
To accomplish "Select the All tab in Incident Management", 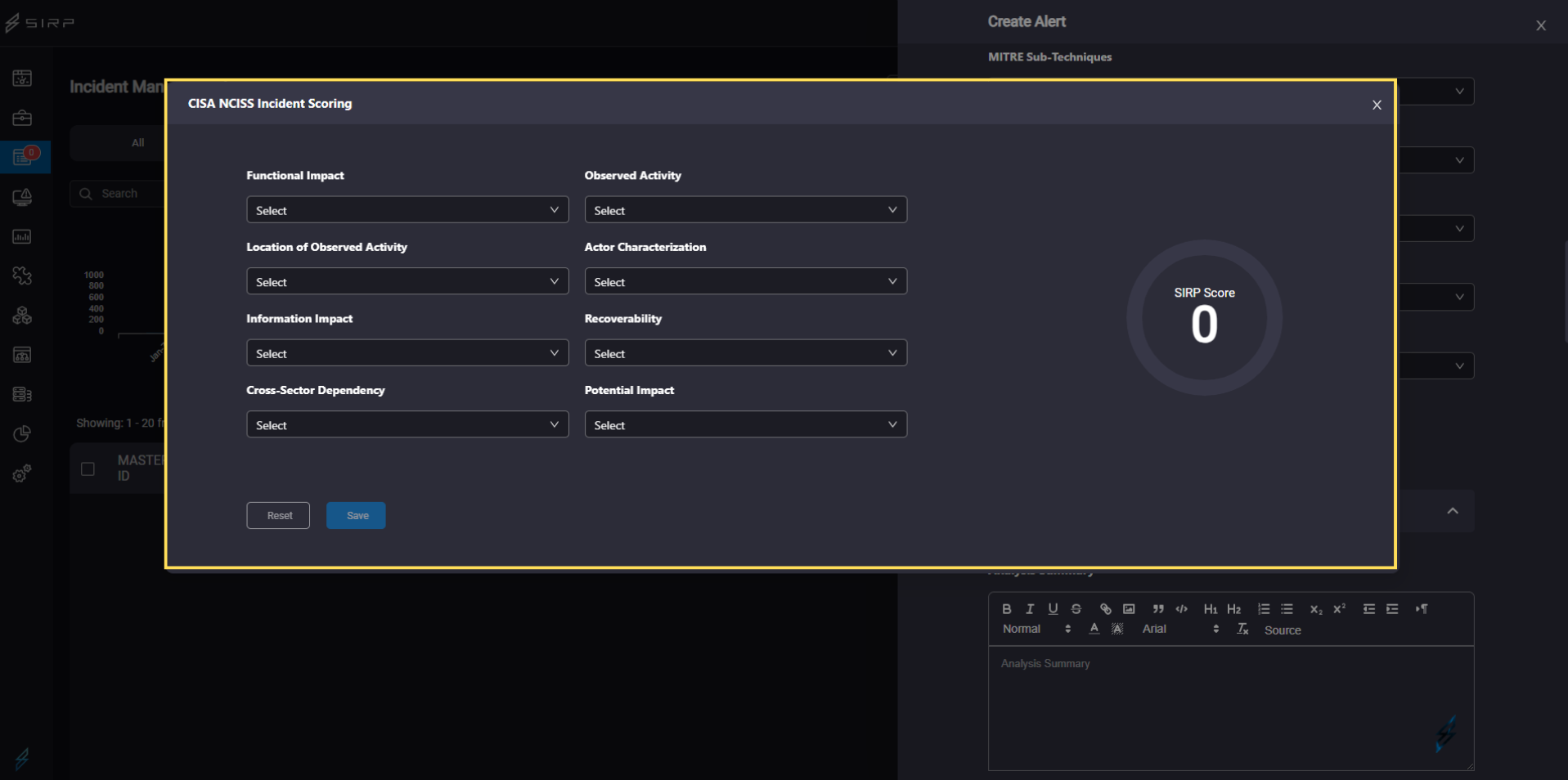I will pyautogui.click(x=137, y=143).
